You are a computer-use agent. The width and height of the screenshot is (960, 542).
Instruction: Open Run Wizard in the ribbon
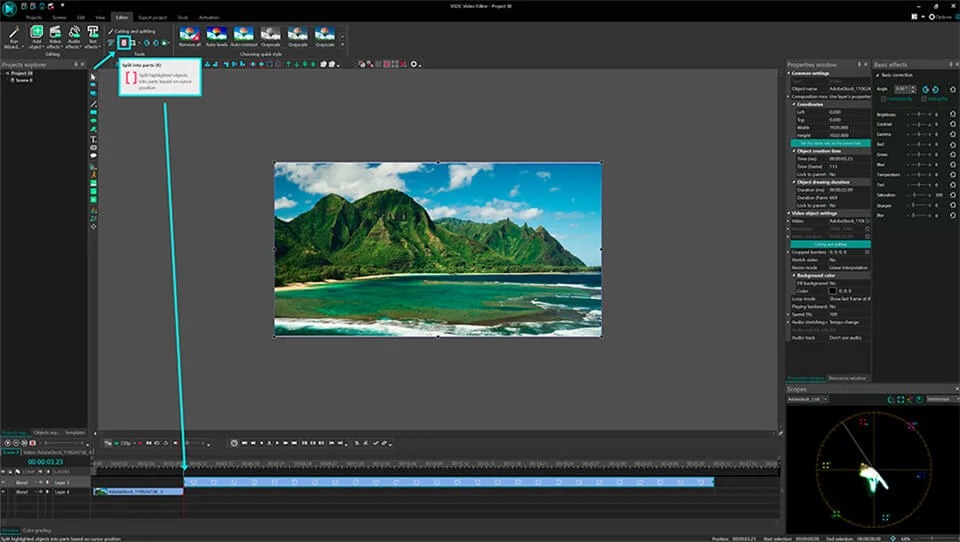tap(13, 37)
